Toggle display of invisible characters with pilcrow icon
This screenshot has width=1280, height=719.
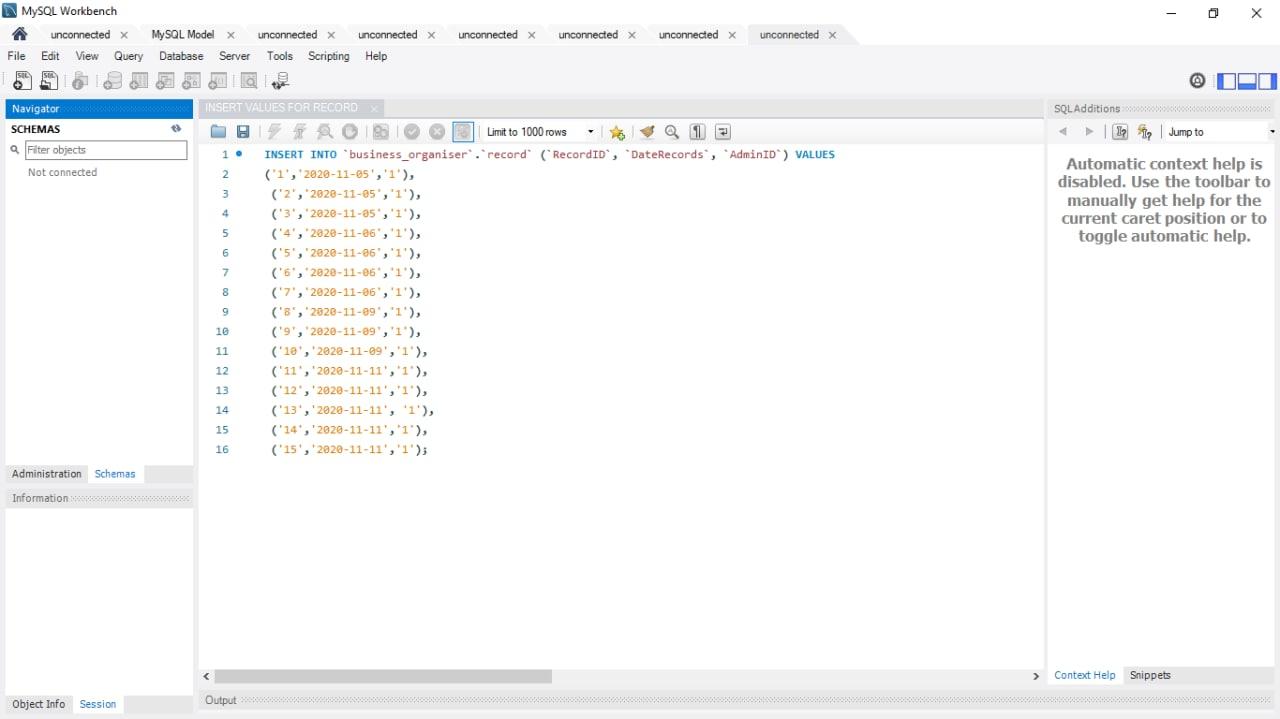[x=697, y=131]
